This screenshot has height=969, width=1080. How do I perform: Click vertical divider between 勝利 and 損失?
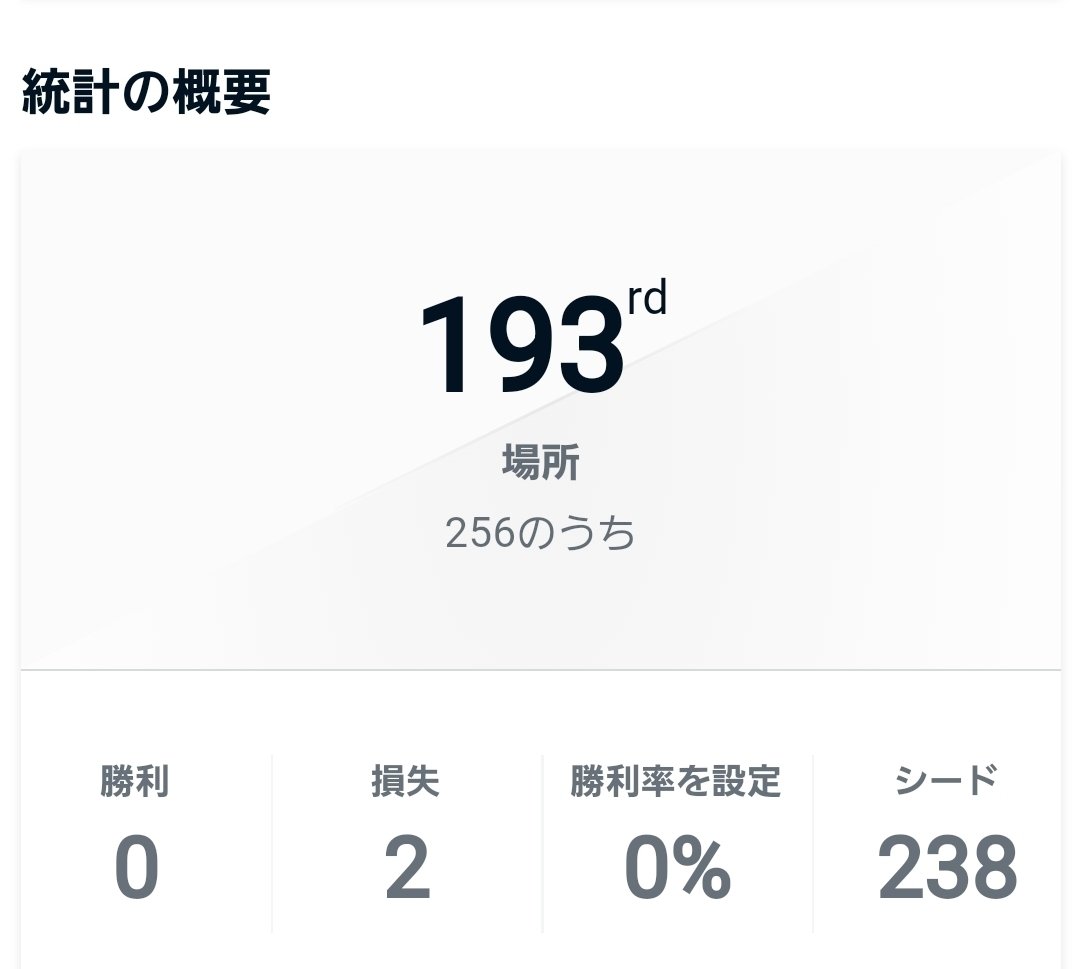(x=271, y=843)
